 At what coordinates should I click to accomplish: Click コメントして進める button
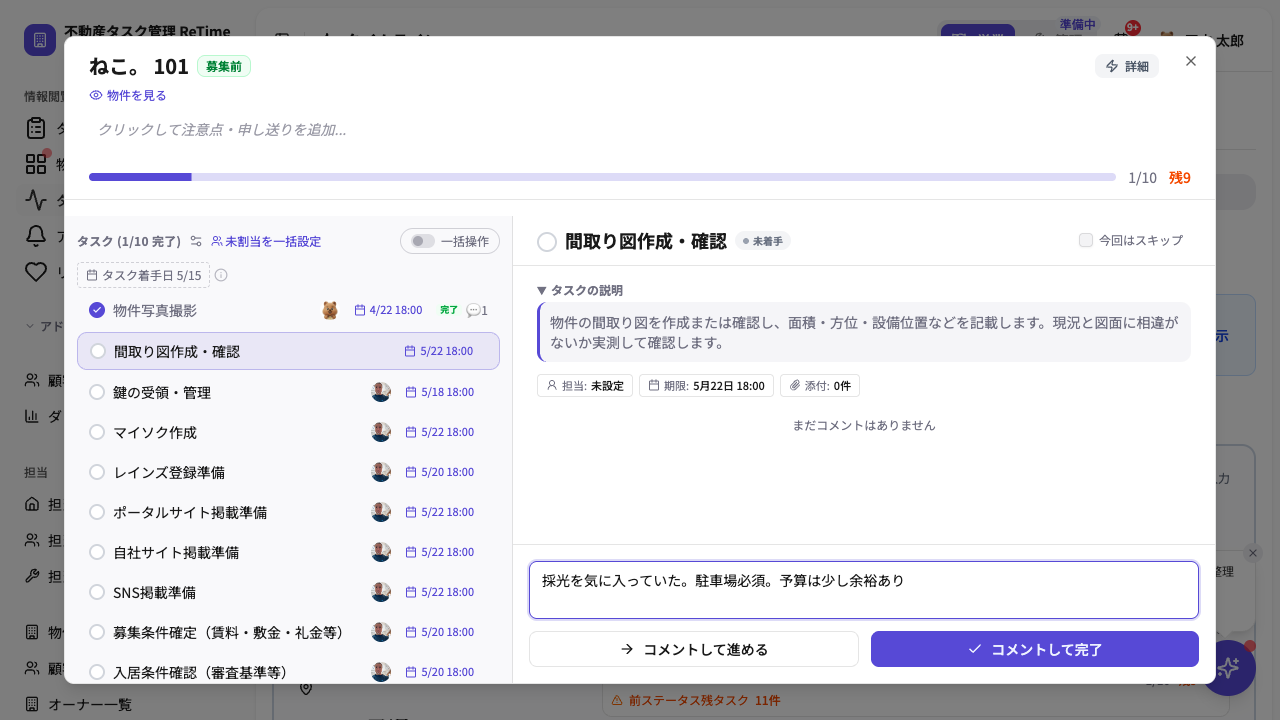[694, 649]
